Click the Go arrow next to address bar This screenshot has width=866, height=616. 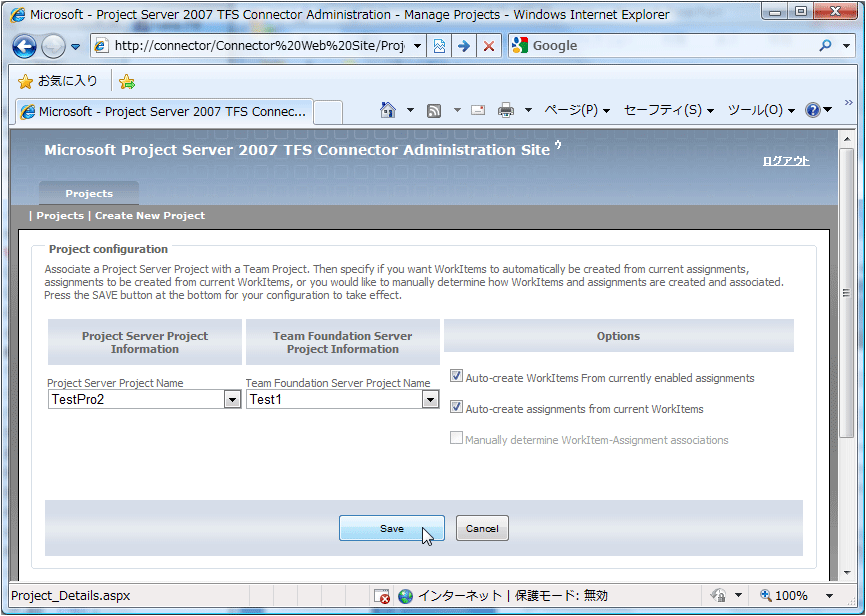(464, 46)
